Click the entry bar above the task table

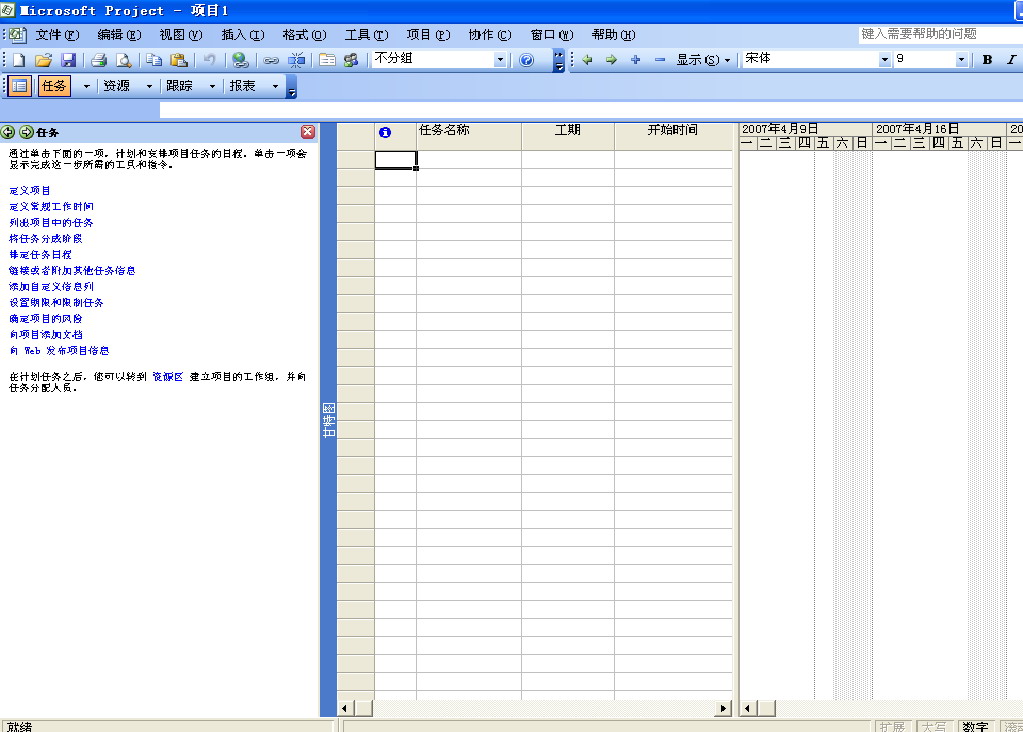[591, 110]
